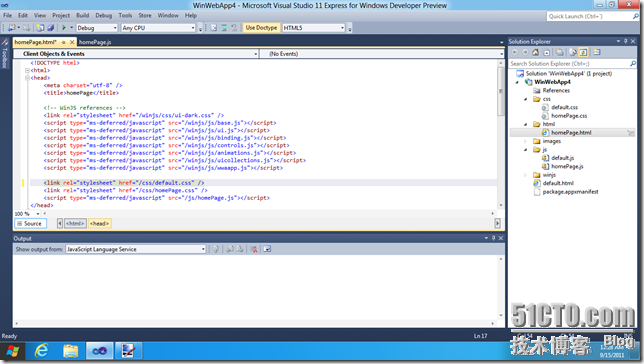Image resolution: width=644 pixels, height=364 pixels.
Task: Click Visual Studio taskbar icon
Action: click(x=99, y=351)
